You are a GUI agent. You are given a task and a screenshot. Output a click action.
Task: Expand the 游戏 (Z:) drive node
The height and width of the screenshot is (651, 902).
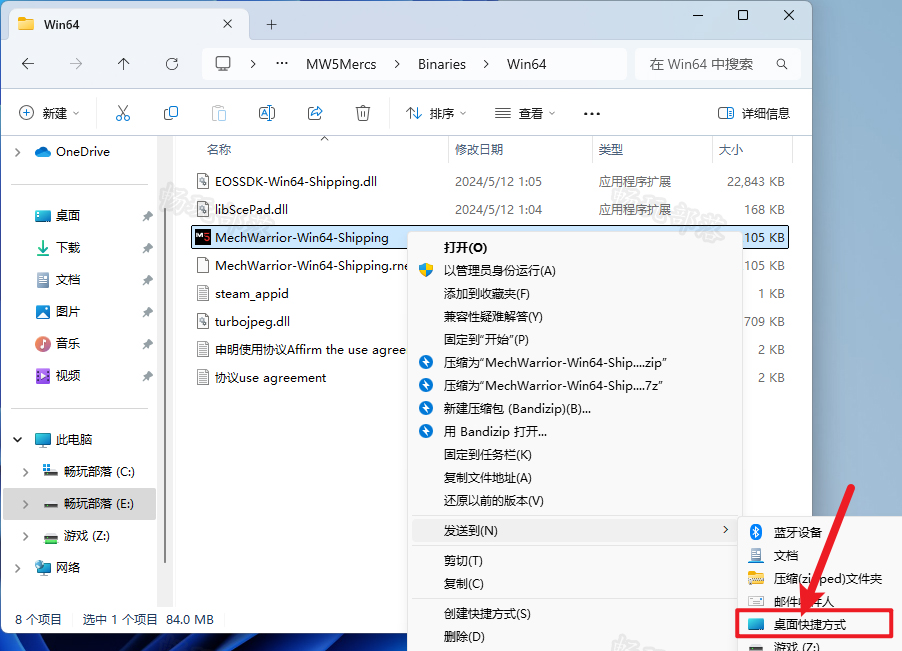(x=25, y=536)
